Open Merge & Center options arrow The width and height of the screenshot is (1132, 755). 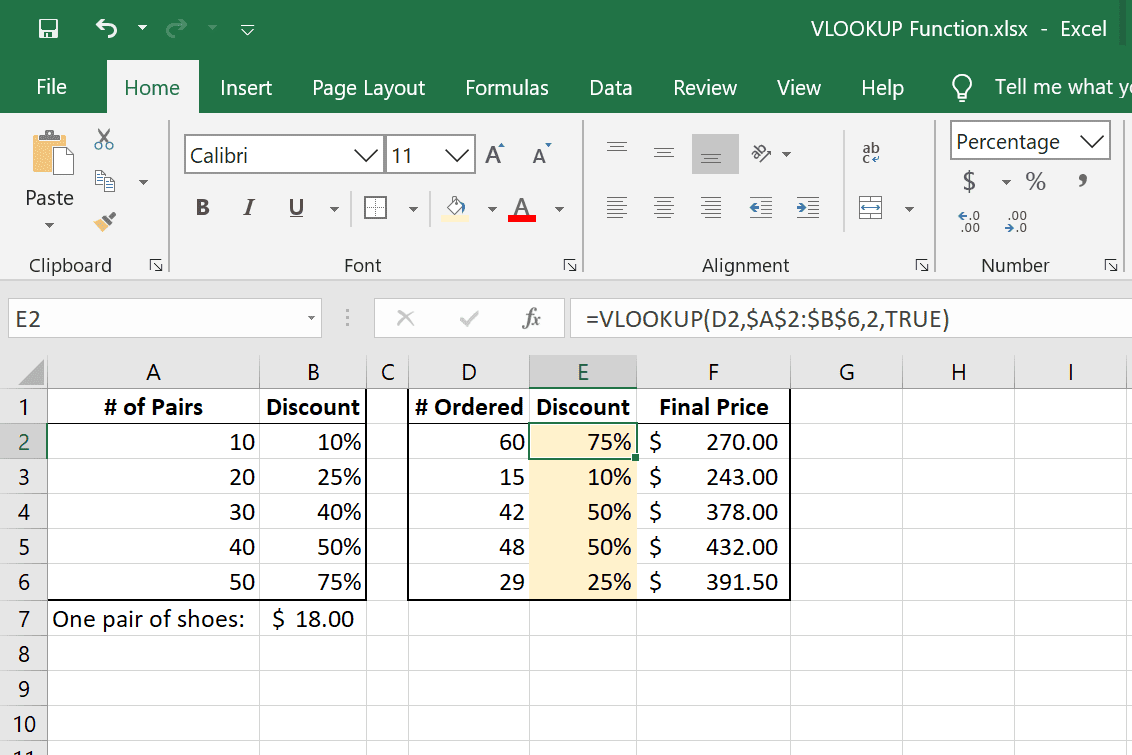[x=910, y=209]
